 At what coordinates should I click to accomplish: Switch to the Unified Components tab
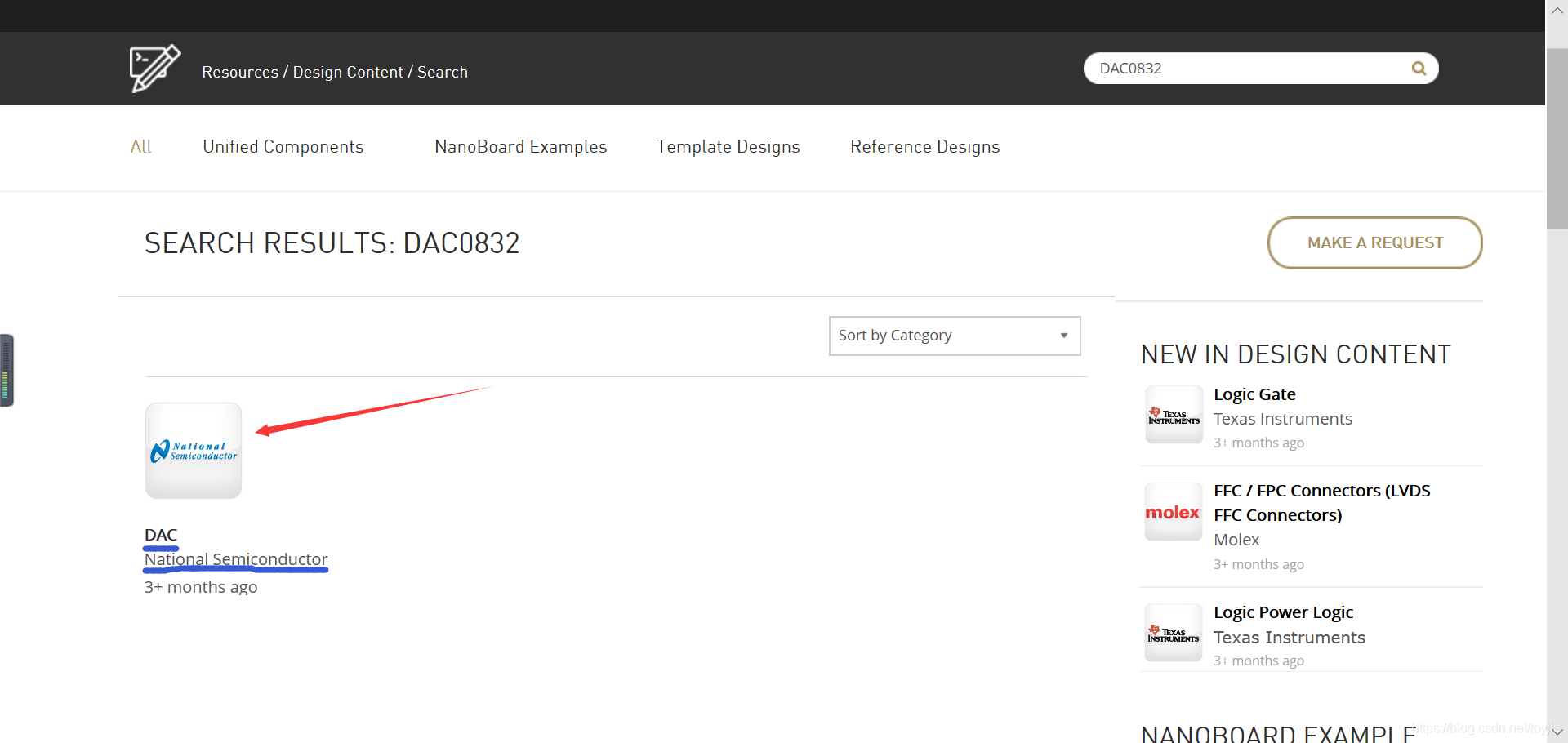[283, 147]
